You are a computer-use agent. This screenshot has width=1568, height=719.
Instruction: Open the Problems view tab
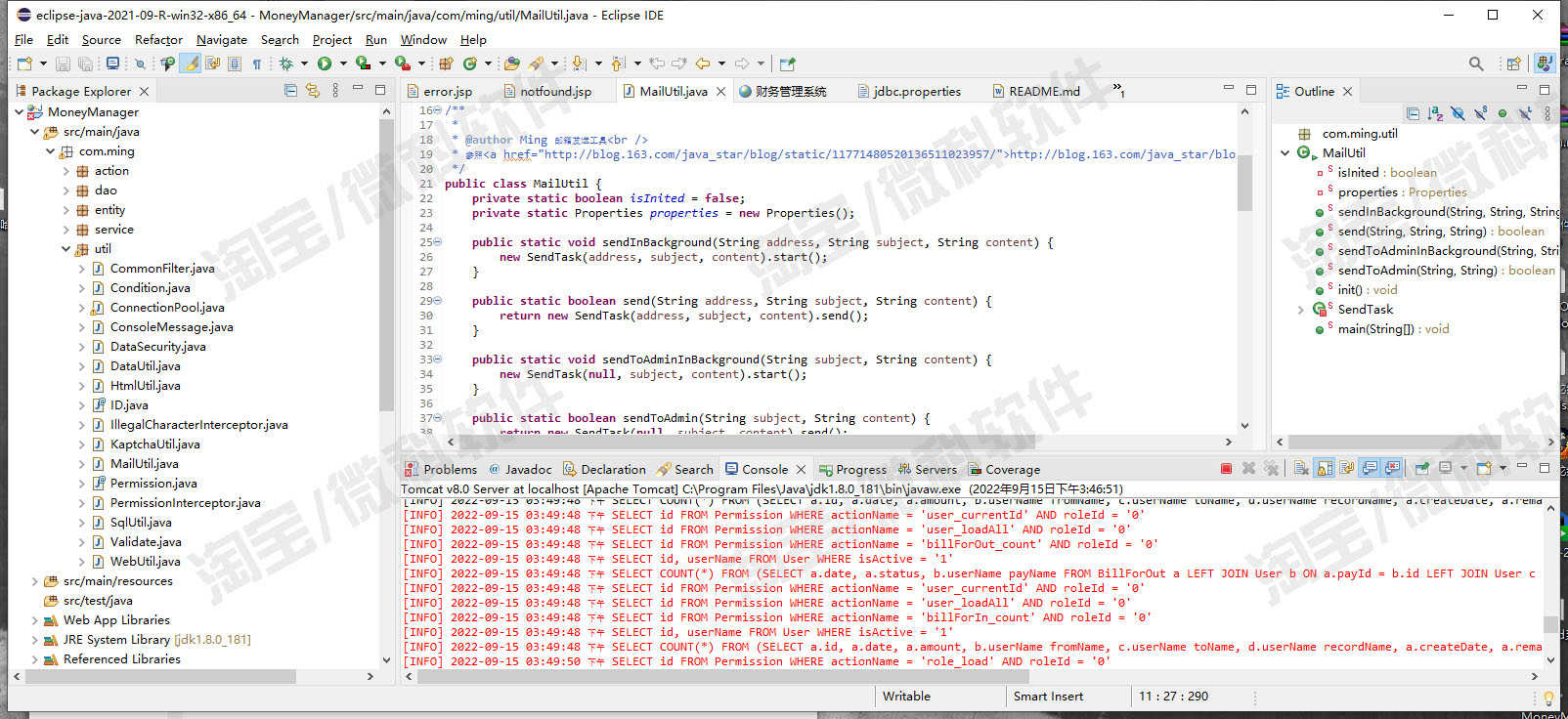(x=442, y=470)
